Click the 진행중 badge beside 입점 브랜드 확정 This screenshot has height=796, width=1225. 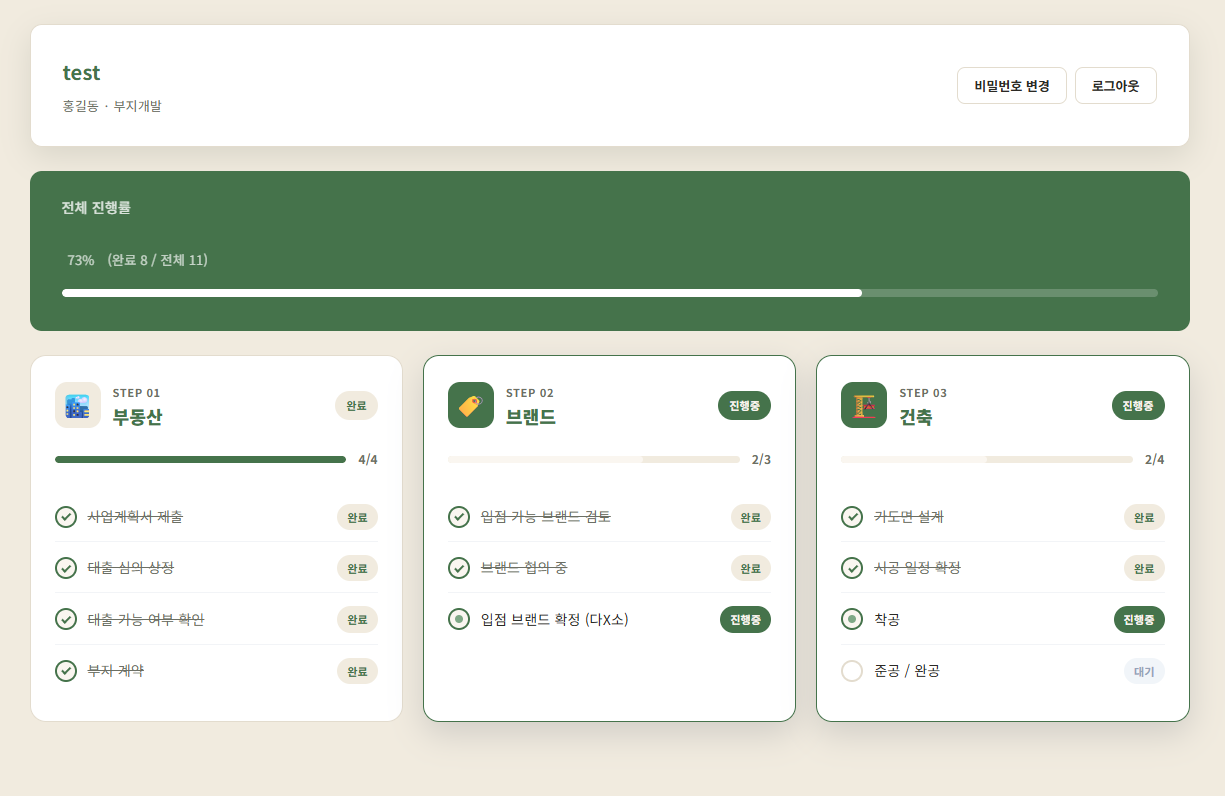(745, 620)
